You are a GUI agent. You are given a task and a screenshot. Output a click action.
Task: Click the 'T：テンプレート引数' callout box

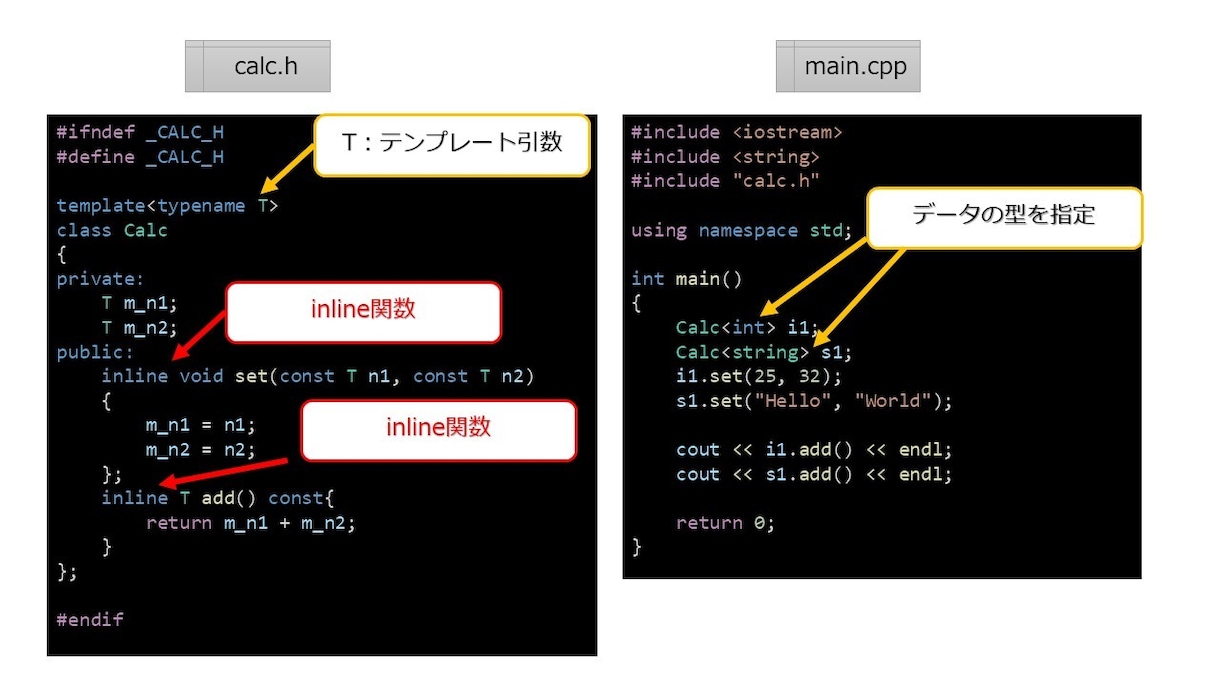coord(452,145)
